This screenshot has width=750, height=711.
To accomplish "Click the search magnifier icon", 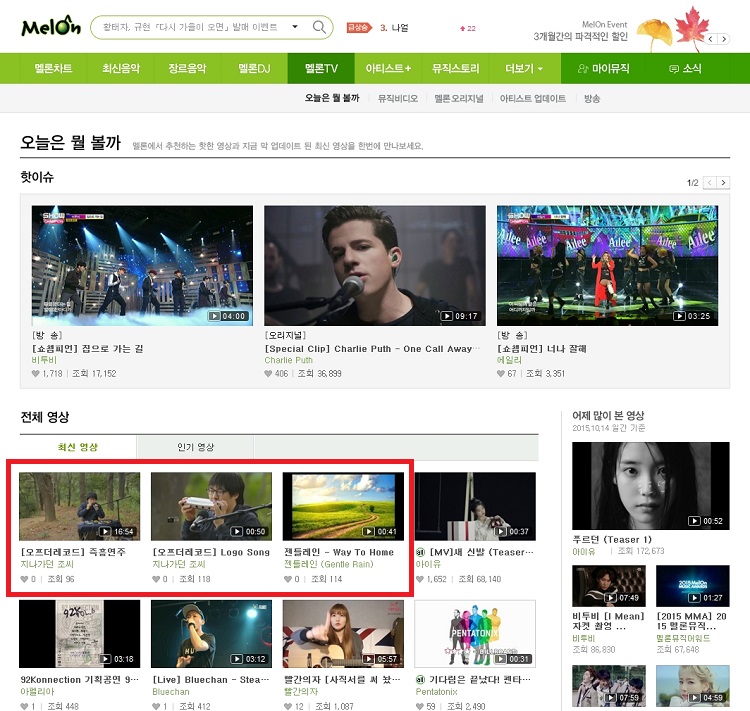I will pyautogui.click(x=319, y=27).
